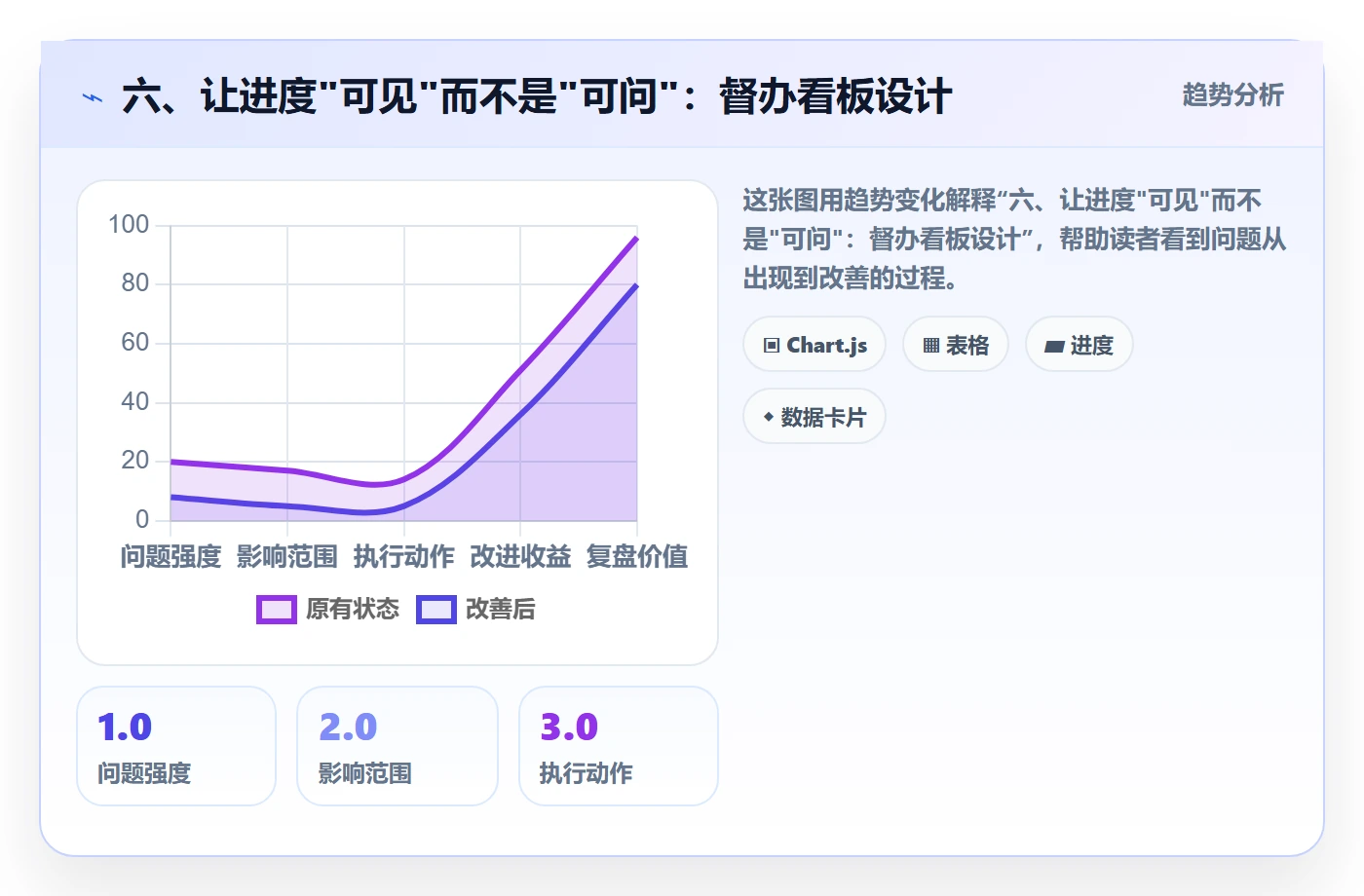Click the description paragraph starting 这张图用趋势变化
Viewport: 1364px width, 896px height.
coord(1014,240)
